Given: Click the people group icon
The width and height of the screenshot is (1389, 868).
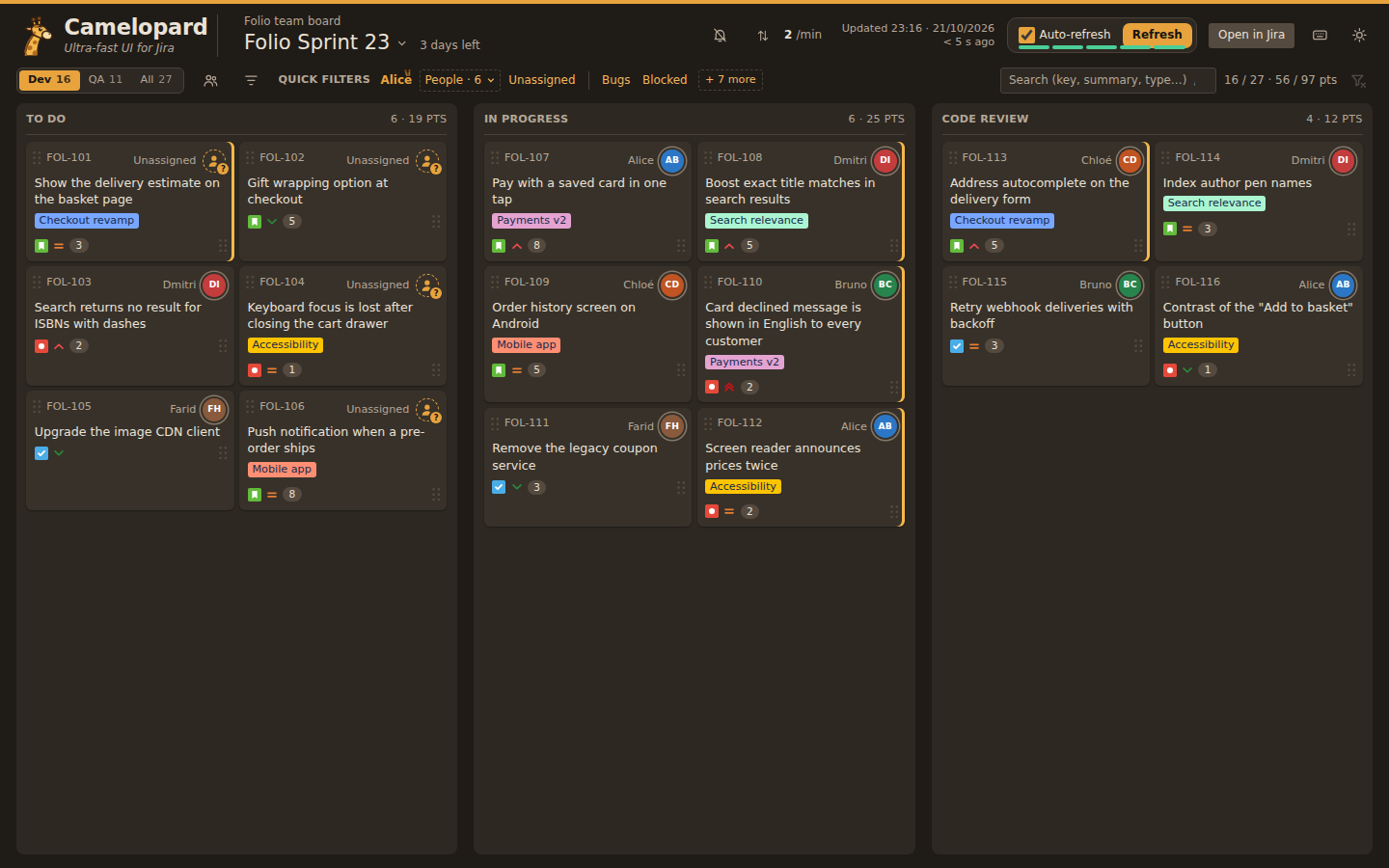Looking at the screenshot, I should [x=210, y=80].
